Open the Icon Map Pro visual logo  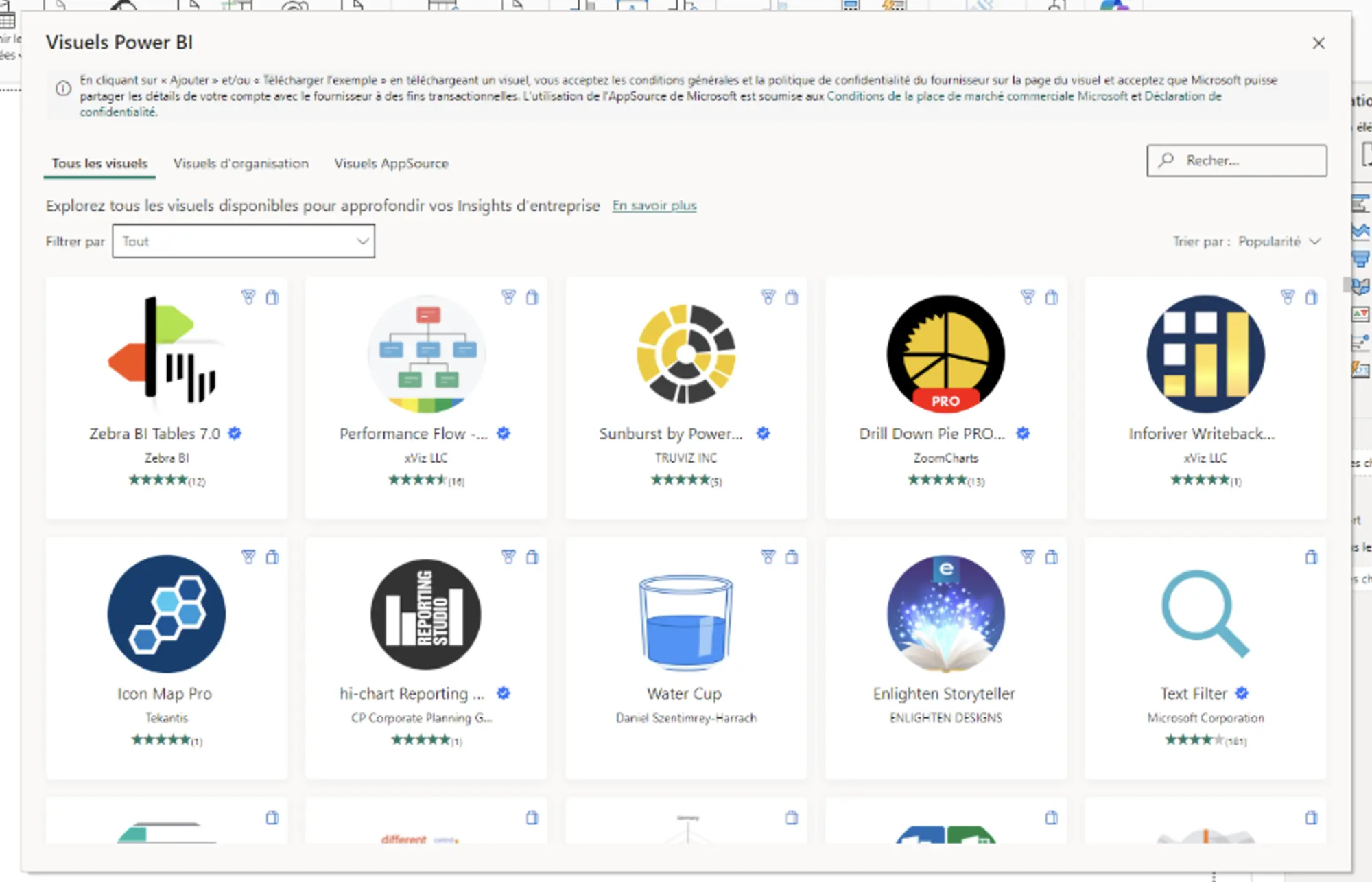(167, 614)
